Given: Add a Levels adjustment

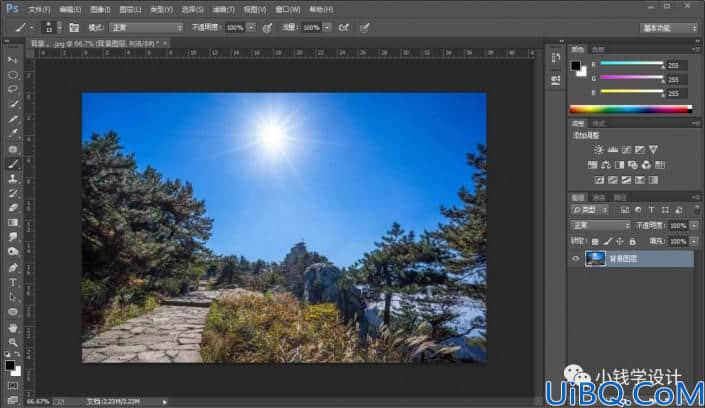Looking at the screenshot, I should point(612,149).
